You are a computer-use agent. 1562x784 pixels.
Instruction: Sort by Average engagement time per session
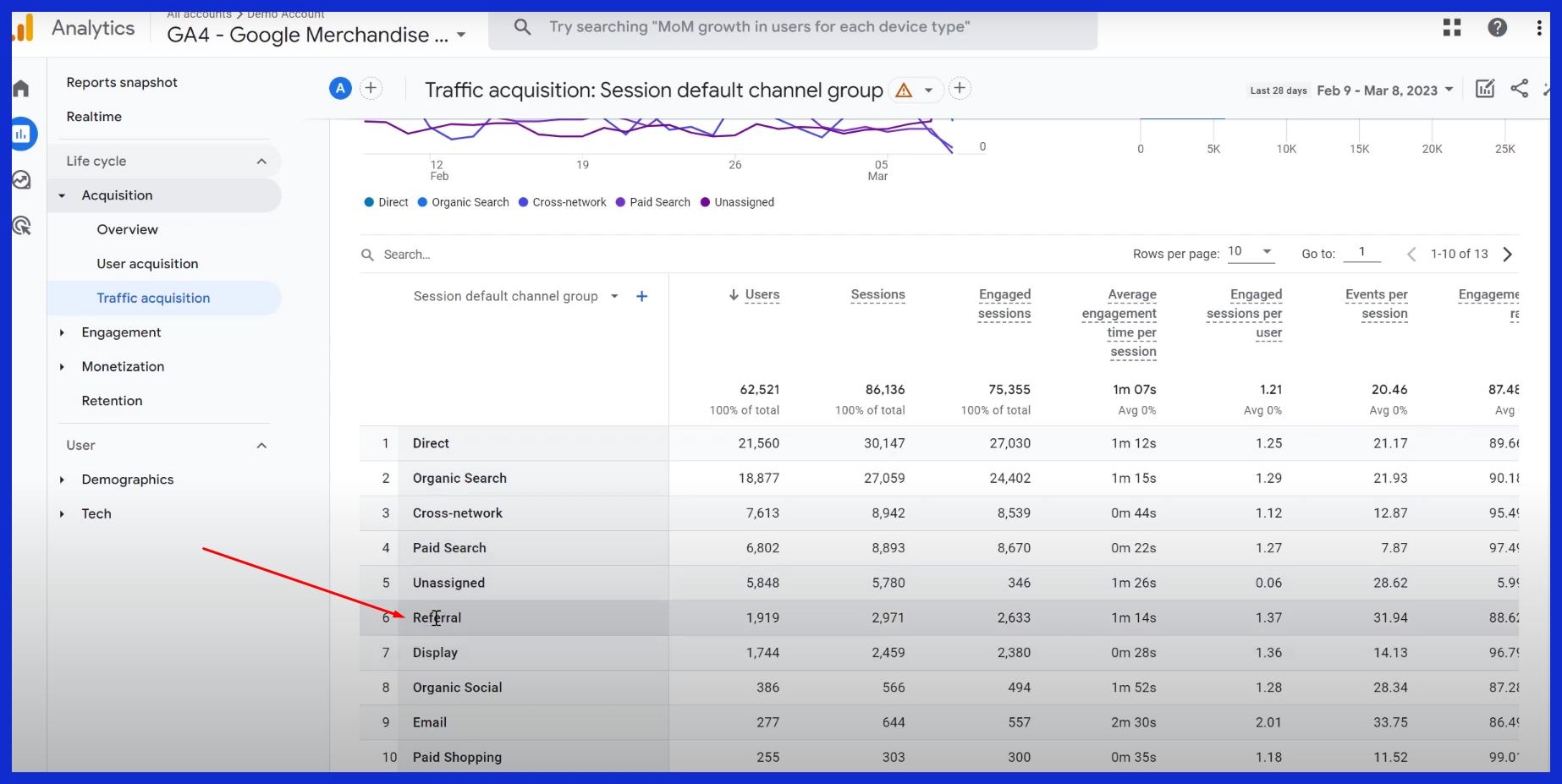pyautogui.click(x=1119, y=323)
